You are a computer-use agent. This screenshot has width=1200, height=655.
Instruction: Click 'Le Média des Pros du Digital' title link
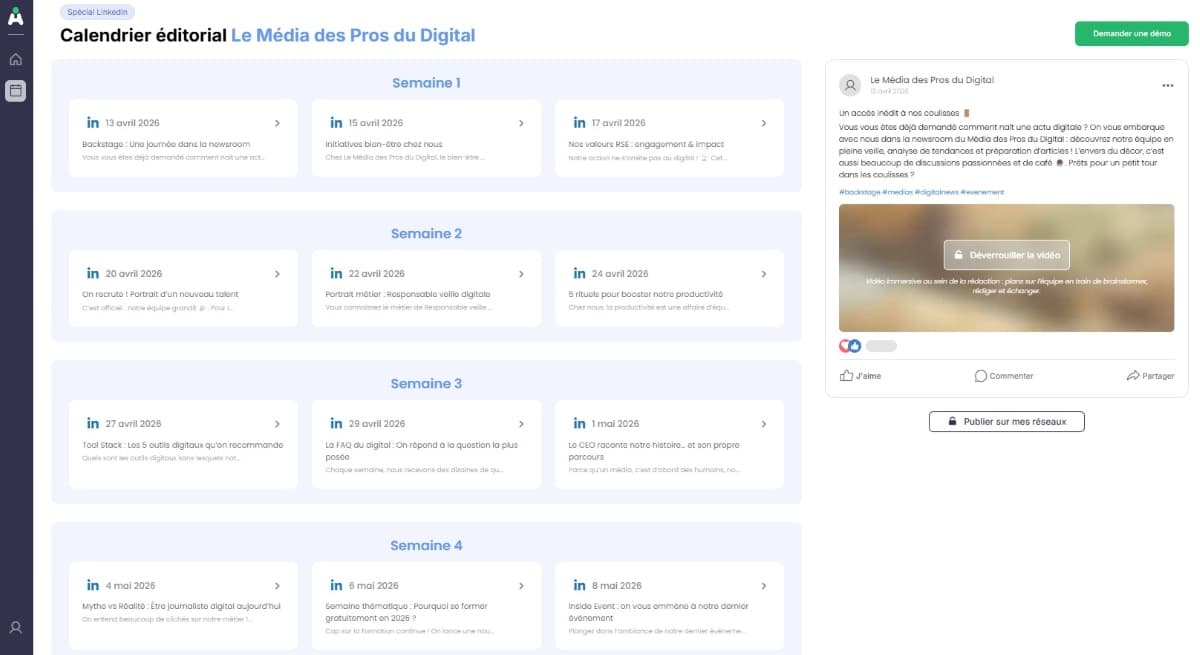point(353,36)
